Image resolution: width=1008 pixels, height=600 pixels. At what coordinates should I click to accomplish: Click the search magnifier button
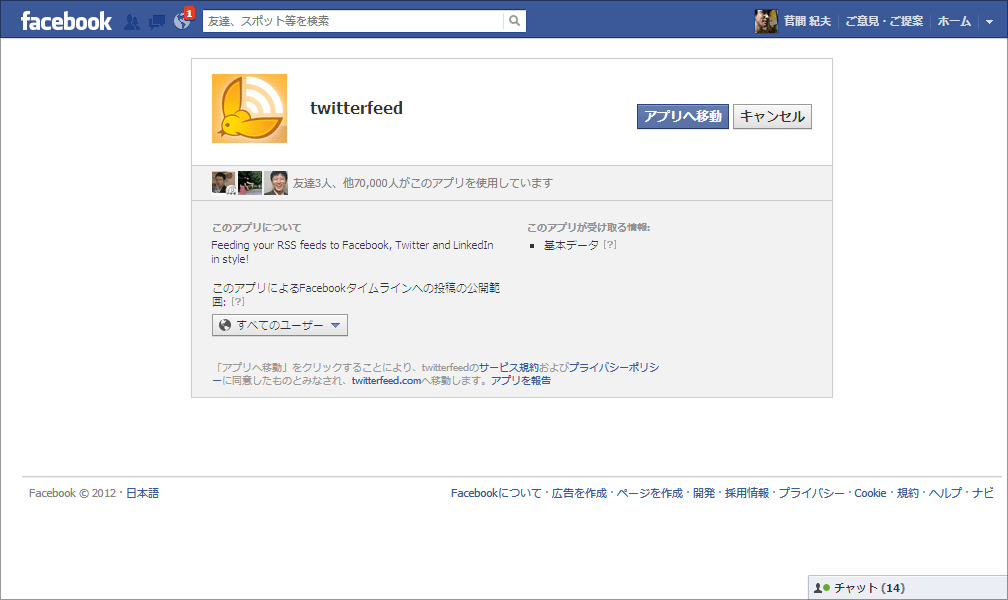click(x=514, y=21)
